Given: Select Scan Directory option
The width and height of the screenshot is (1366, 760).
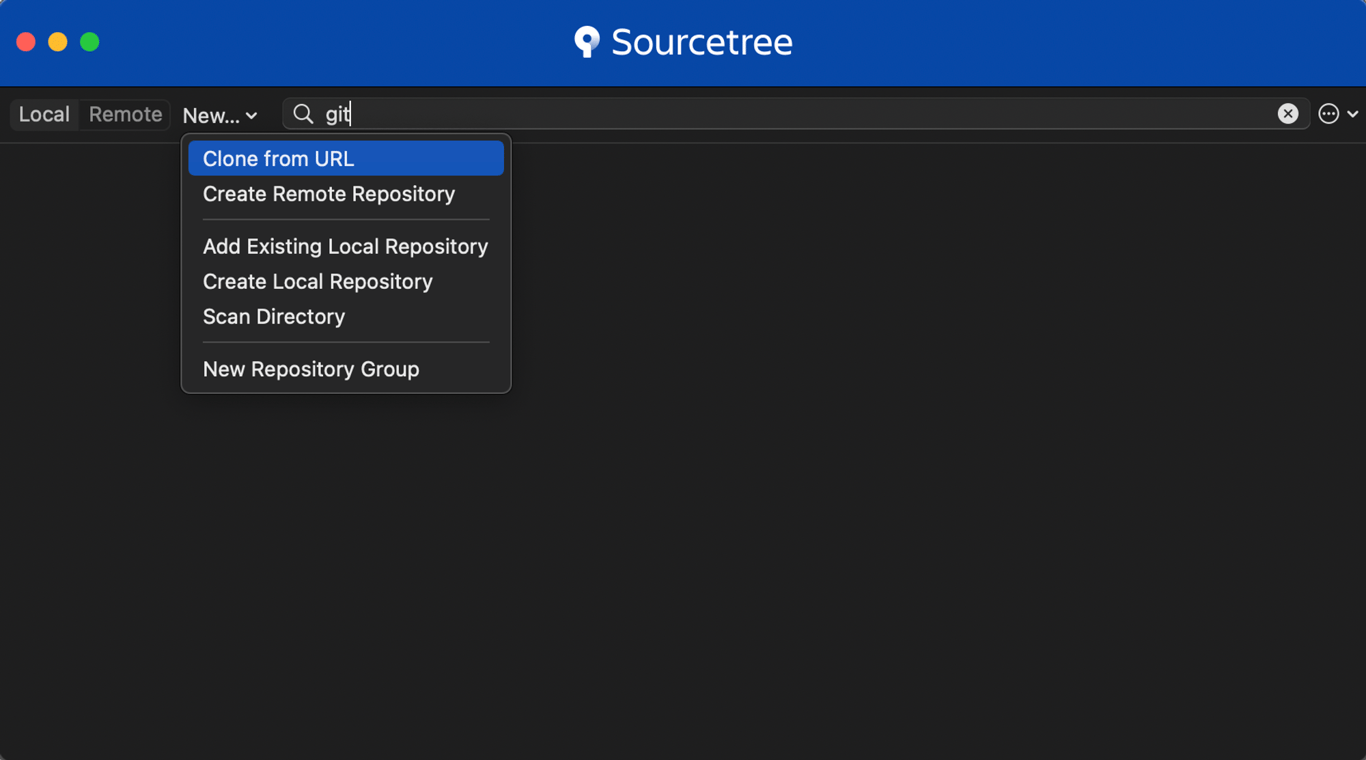Looking at the screenshot, I should pos(346,316).
